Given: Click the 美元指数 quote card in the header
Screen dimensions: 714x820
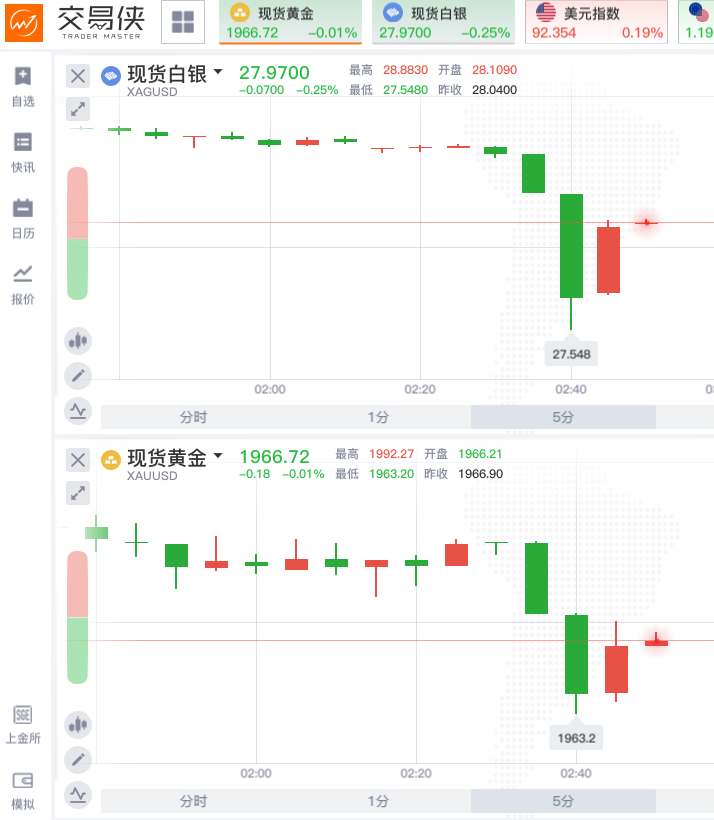Looking at the screenshot, I should tap(597, 22).
